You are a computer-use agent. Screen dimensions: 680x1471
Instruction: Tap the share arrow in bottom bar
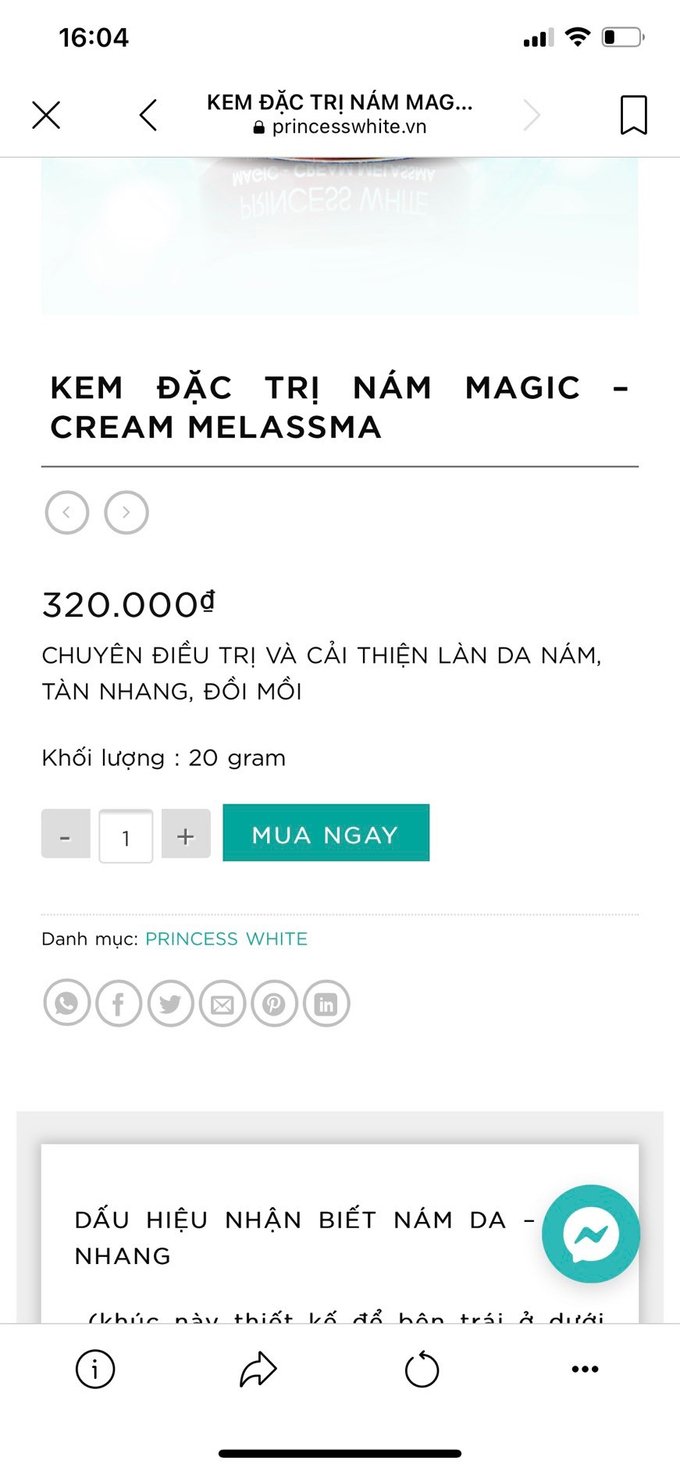(x=258, y=1370)
